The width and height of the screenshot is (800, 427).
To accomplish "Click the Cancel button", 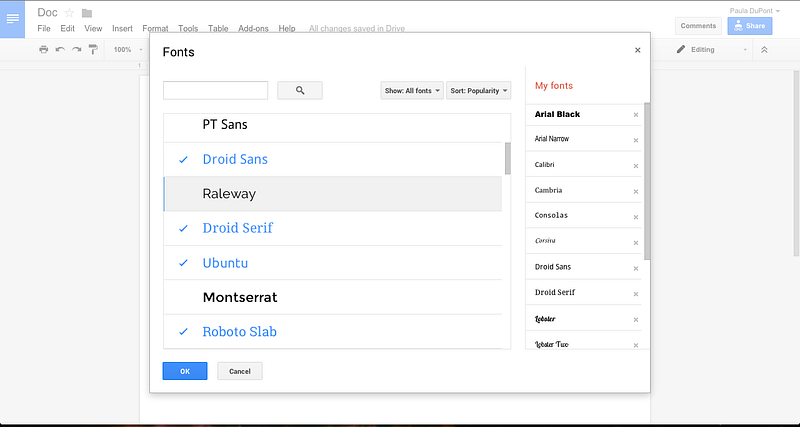I will (x=240, y=371).
